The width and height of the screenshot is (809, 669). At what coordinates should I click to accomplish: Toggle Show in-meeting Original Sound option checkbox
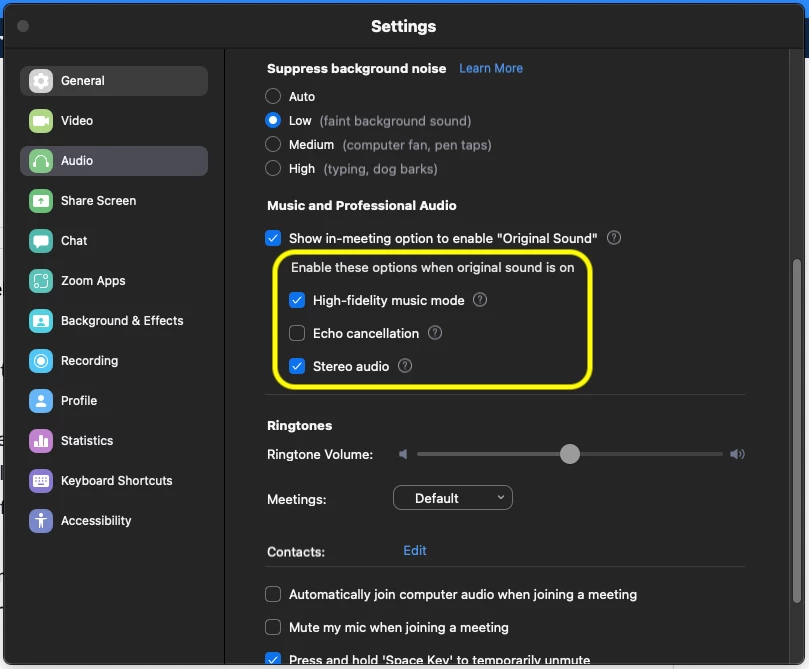coord(273,238)
